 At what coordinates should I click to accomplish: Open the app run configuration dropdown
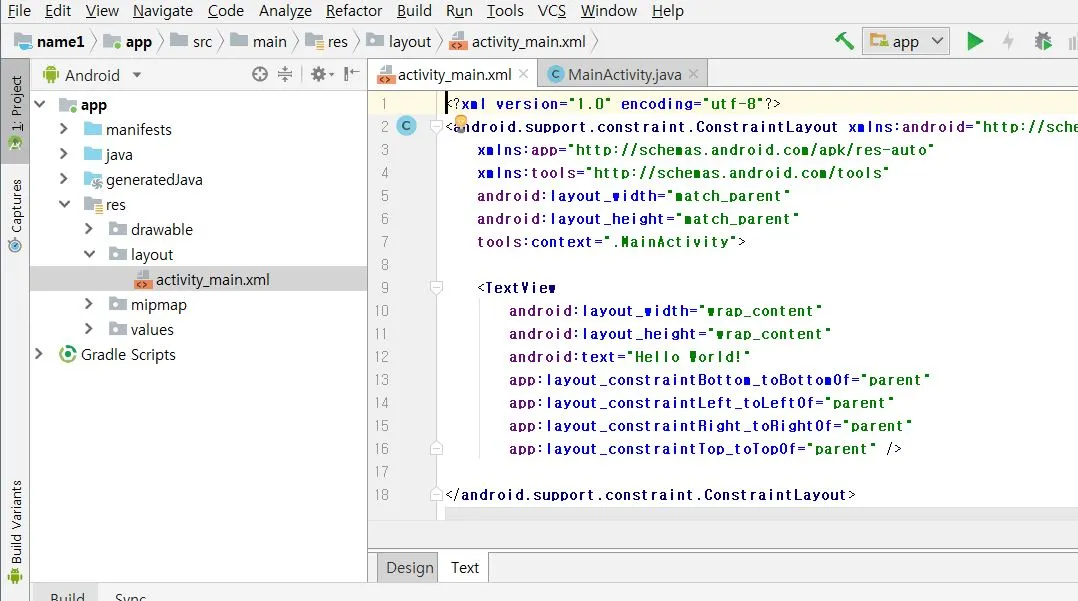(x=905, y=41)
